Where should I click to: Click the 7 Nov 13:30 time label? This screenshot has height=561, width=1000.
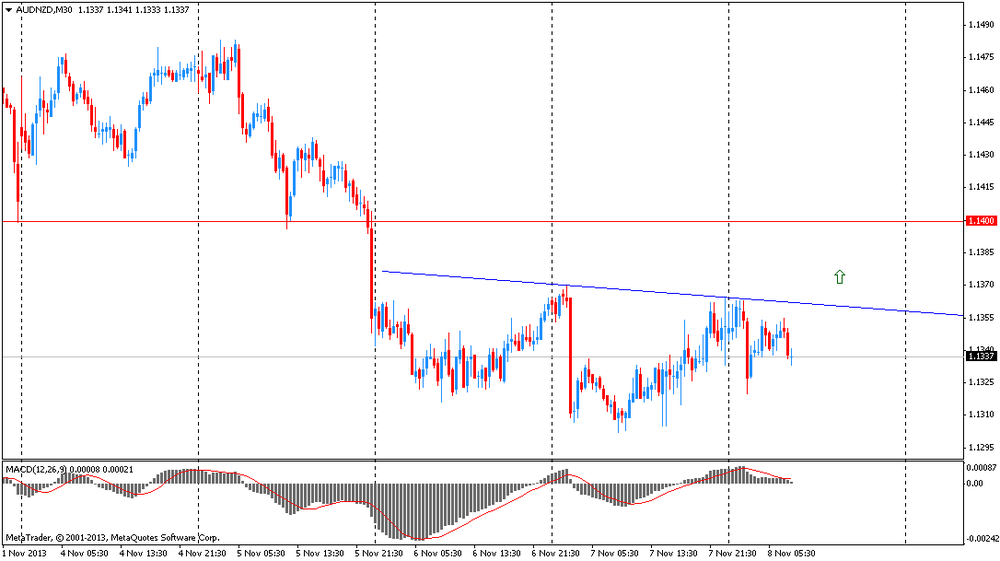pos(673,553)
